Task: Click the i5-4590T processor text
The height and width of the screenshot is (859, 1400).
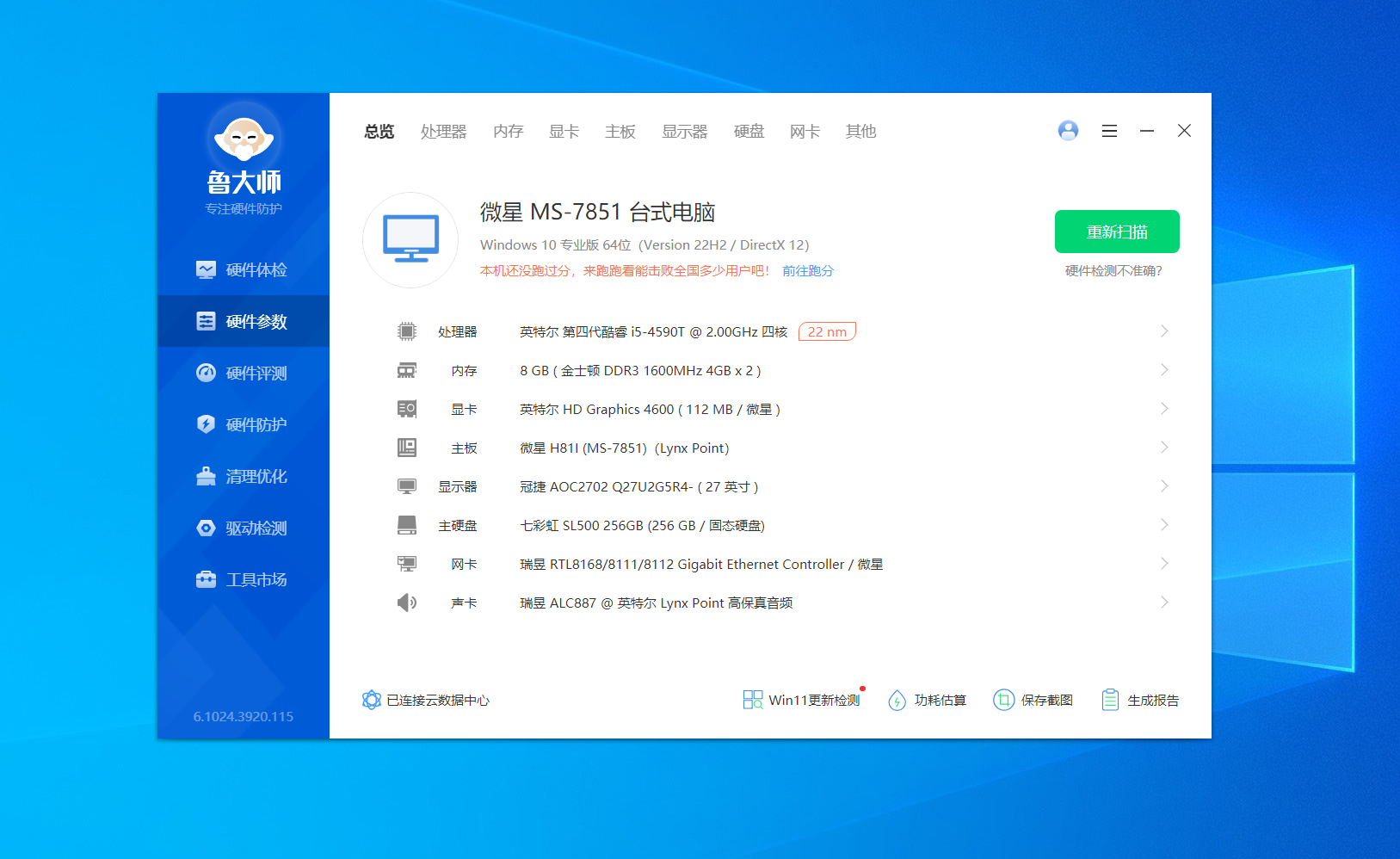Action: pyautogui.click(x=653, y=331)
